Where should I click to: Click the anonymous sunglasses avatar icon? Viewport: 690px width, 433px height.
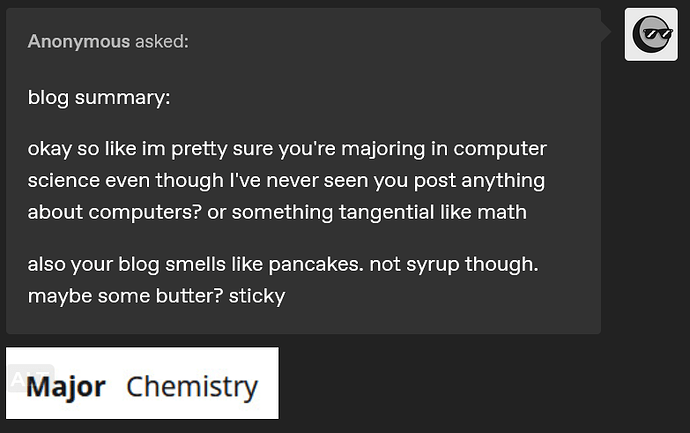651,34
